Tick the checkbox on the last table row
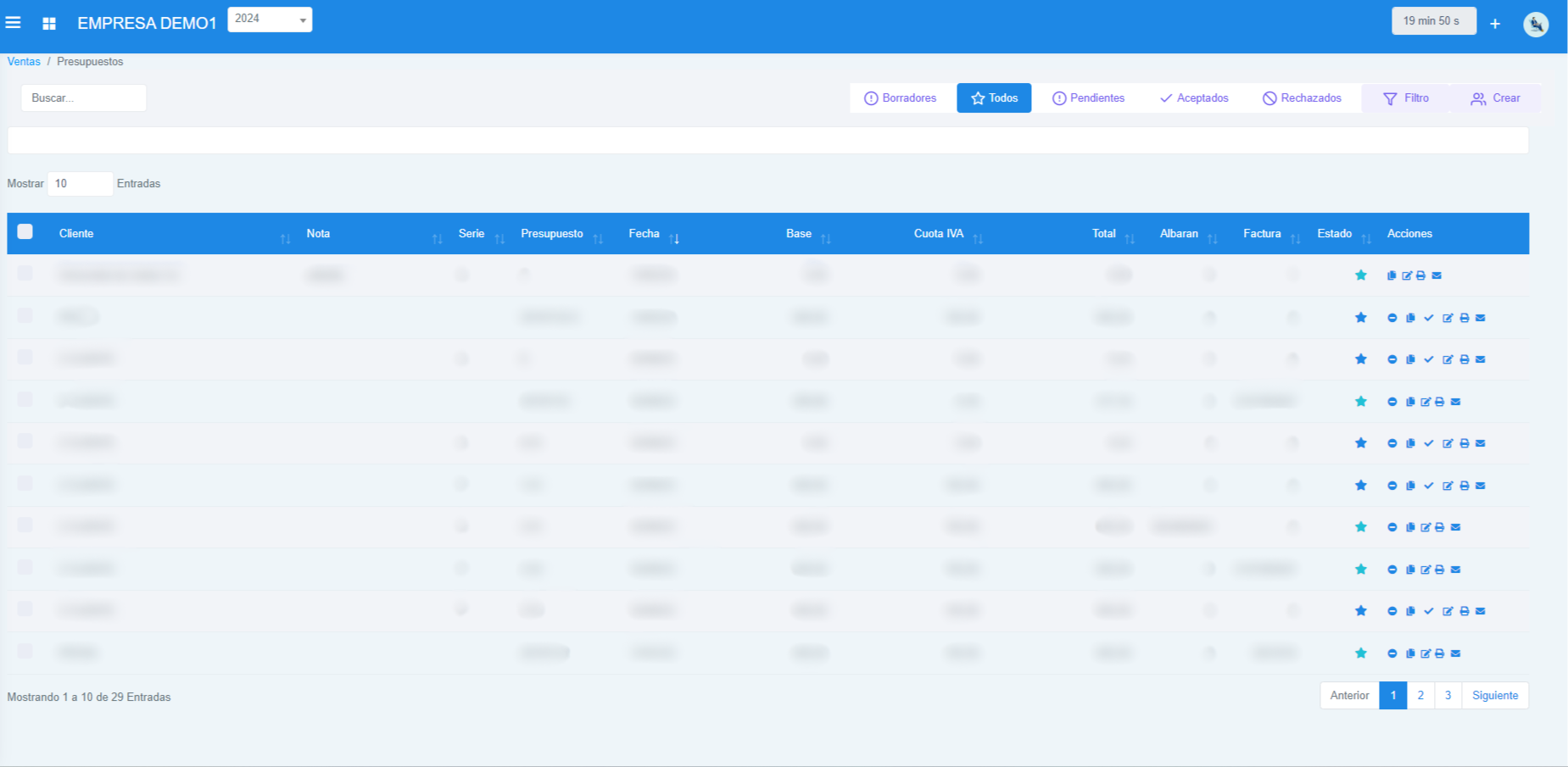Image resolution: width=1568 pixels, height=767 pixels. pyautogui.click(x=25, y=652)
